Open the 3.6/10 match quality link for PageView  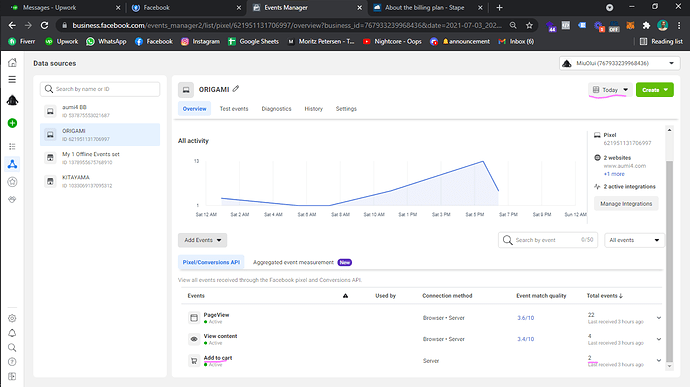[x=525, y=318]
